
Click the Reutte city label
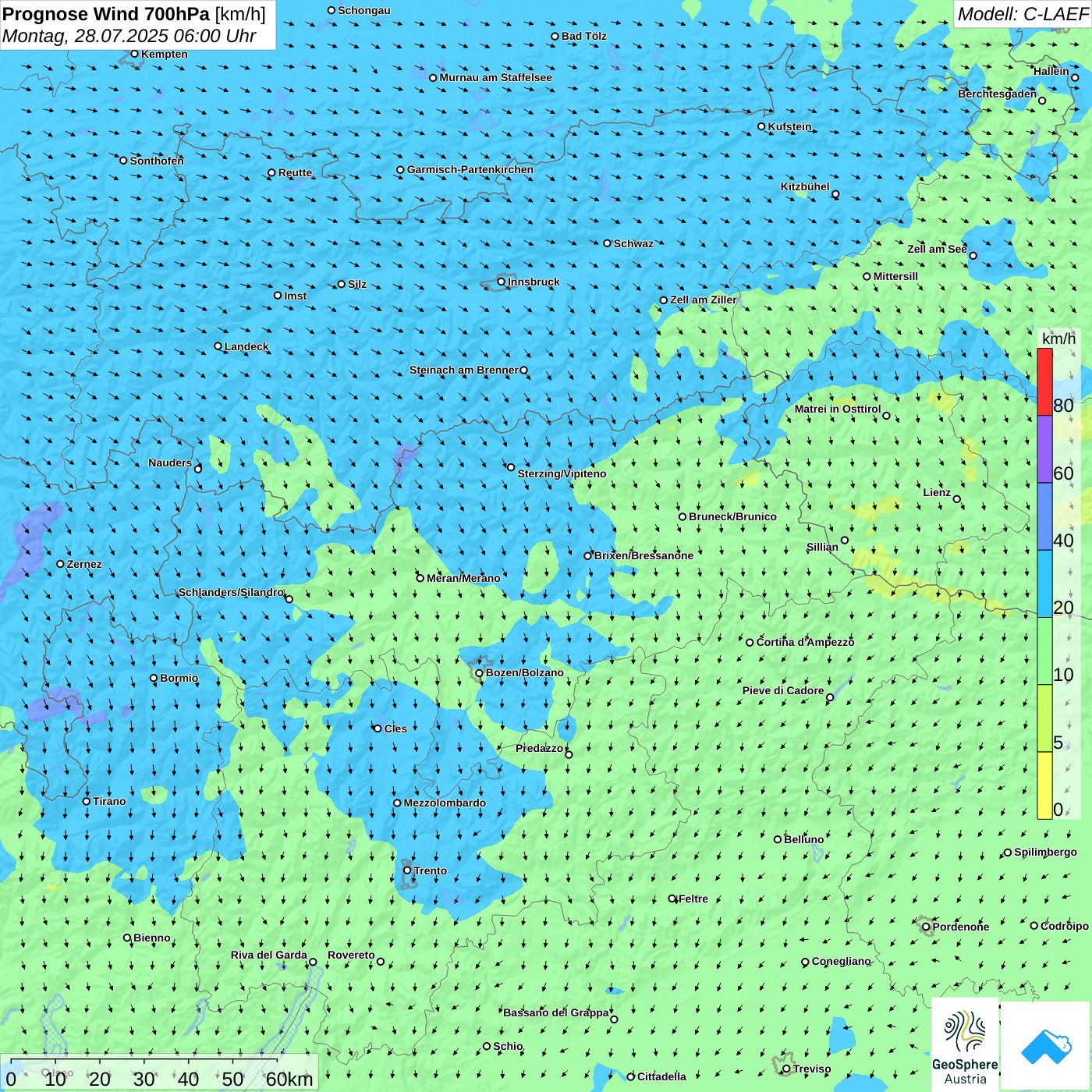295,172
